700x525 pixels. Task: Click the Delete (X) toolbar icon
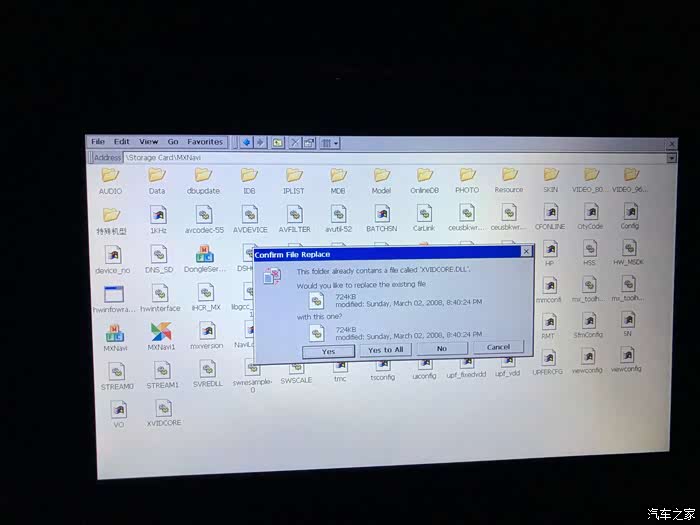295,143
